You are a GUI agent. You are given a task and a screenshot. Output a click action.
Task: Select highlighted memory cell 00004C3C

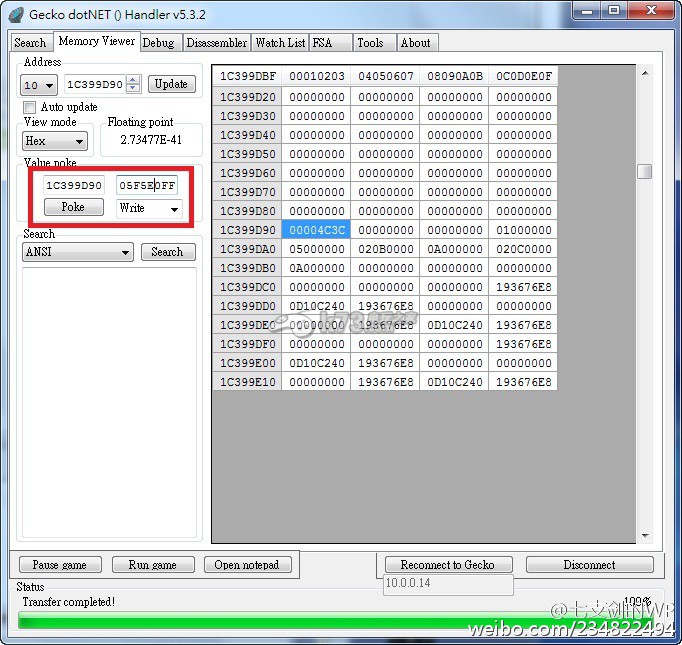tap(315, 230)
